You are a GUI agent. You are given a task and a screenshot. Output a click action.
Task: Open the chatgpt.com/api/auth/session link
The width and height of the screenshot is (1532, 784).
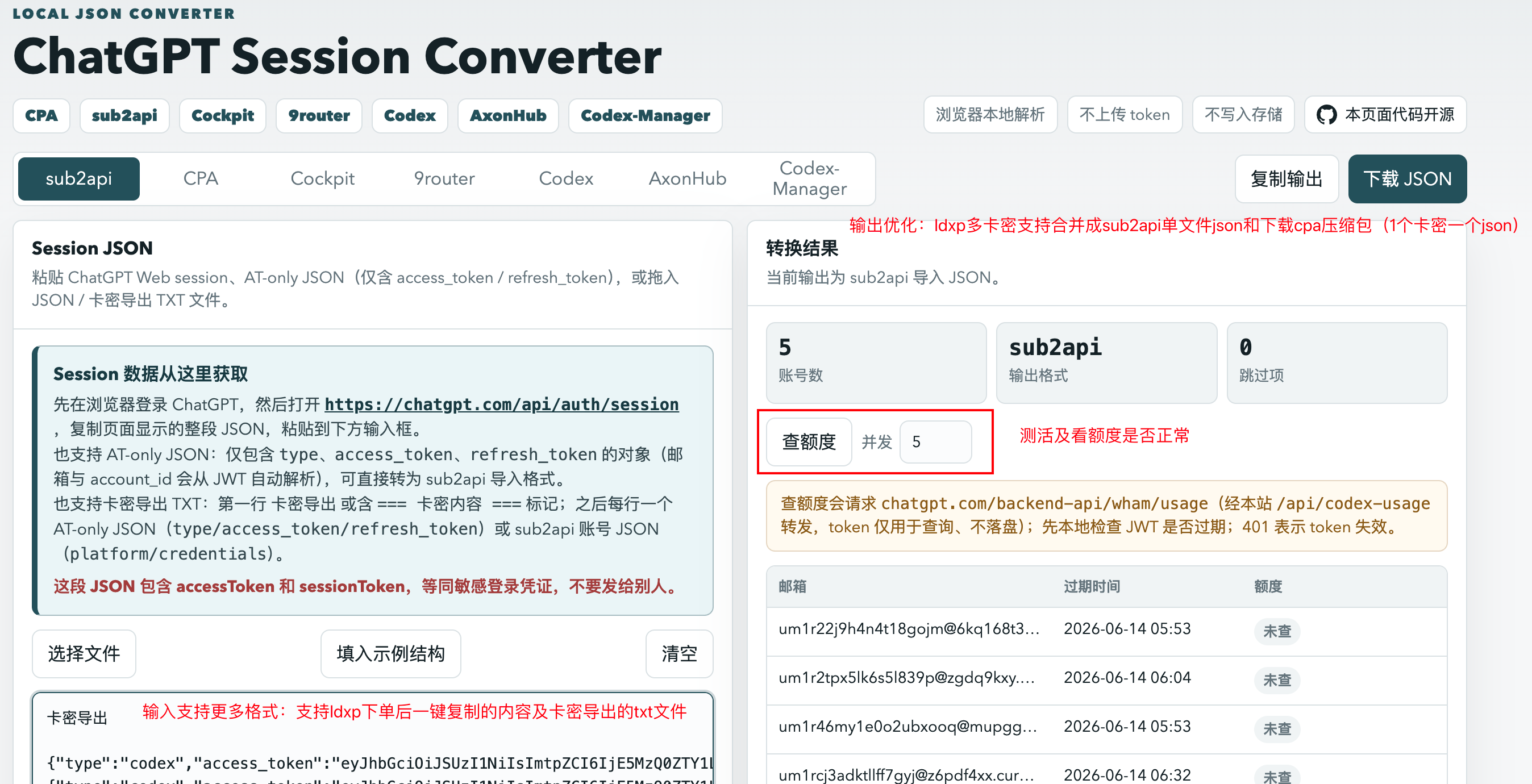501,404
